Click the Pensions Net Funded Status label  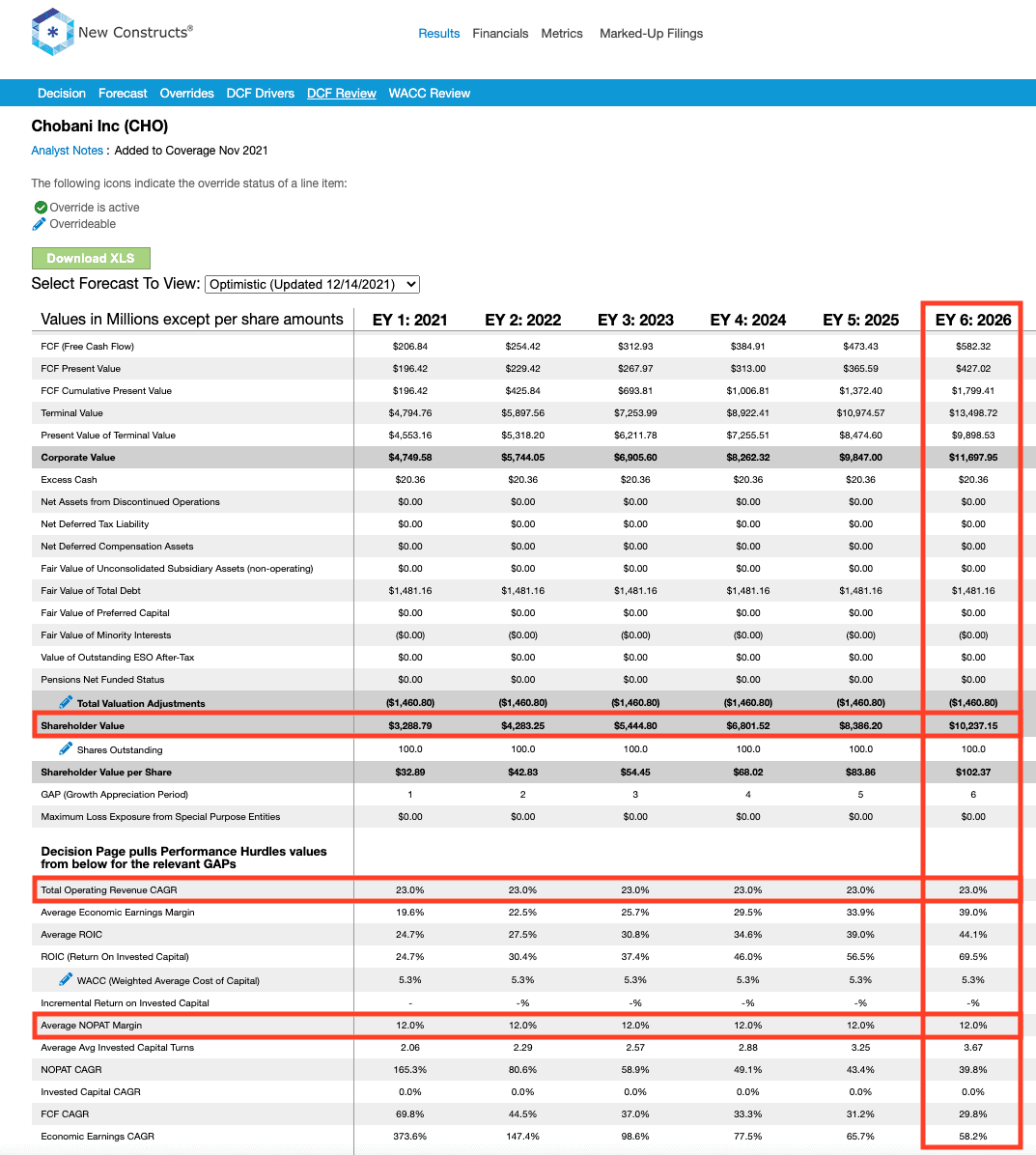pos(102,679)
